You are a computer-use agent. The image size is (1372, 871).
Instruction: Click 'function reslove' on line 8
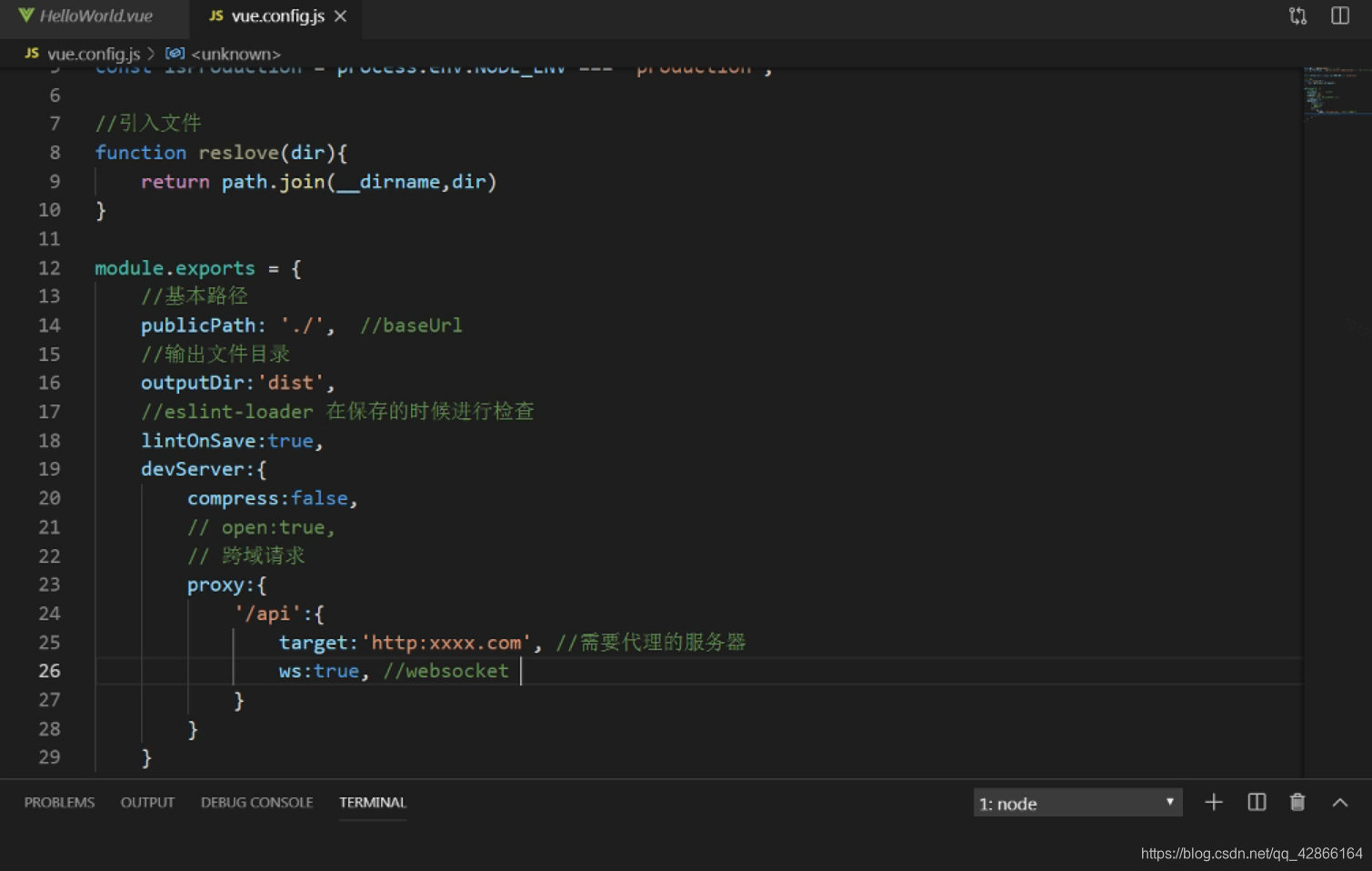186,153
